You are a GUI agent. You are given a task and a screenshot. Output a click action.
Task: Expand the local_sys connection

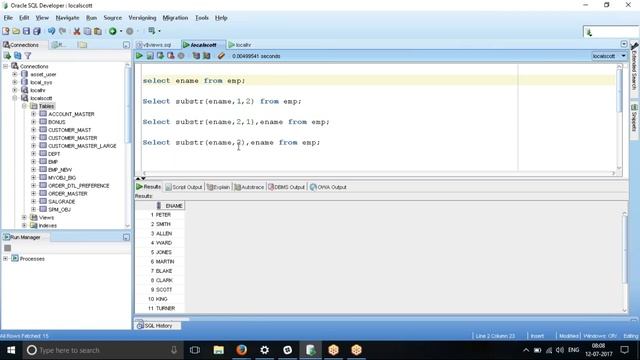coord(15,82)
